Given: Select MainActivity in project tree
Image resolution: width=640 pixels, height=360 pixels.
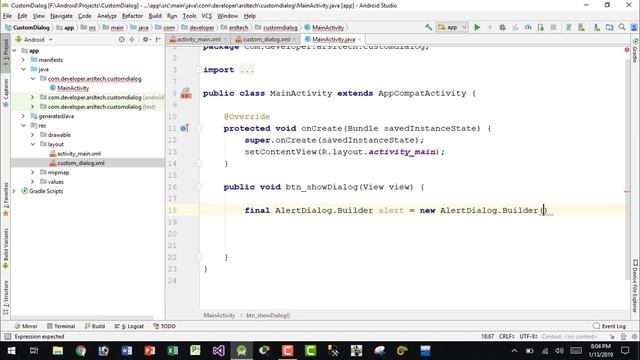Looking at the screenshot, I should tap(73, 88).
